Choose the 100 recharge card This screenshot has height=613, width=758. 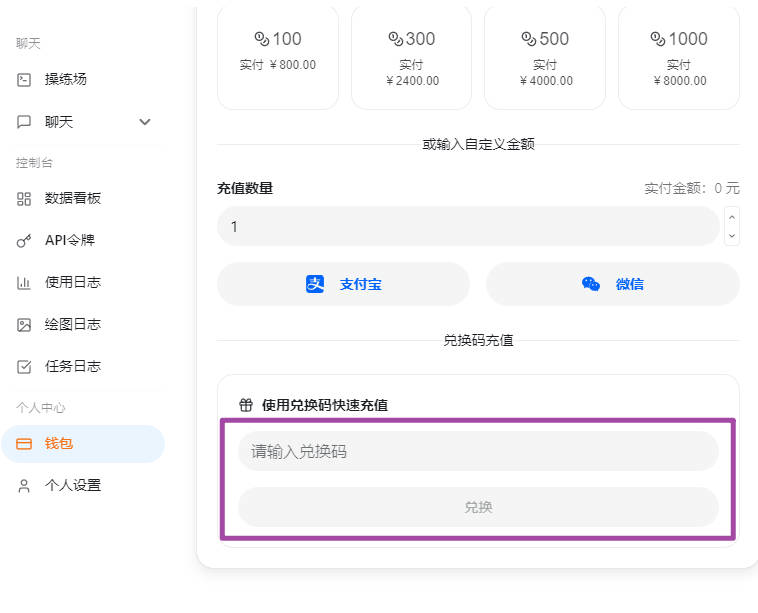[278, 58]
